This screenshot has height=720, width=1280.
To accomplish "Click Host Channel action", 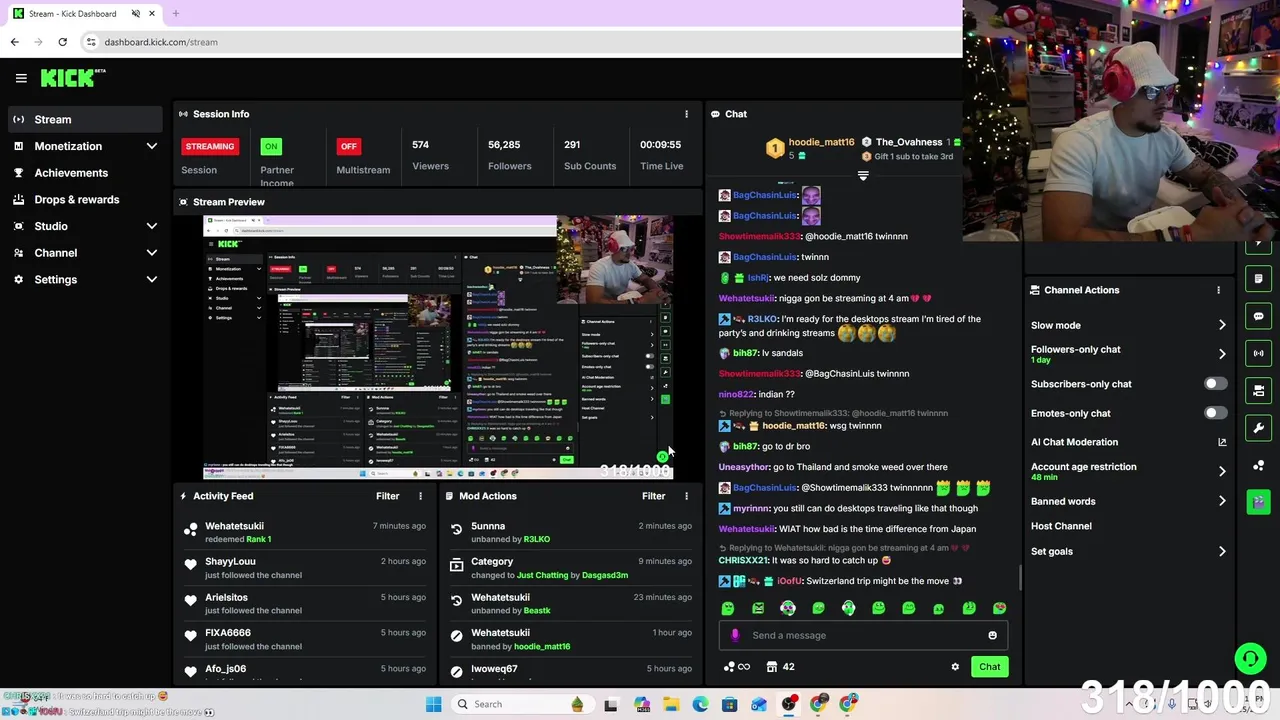I will coord(1061,526).
